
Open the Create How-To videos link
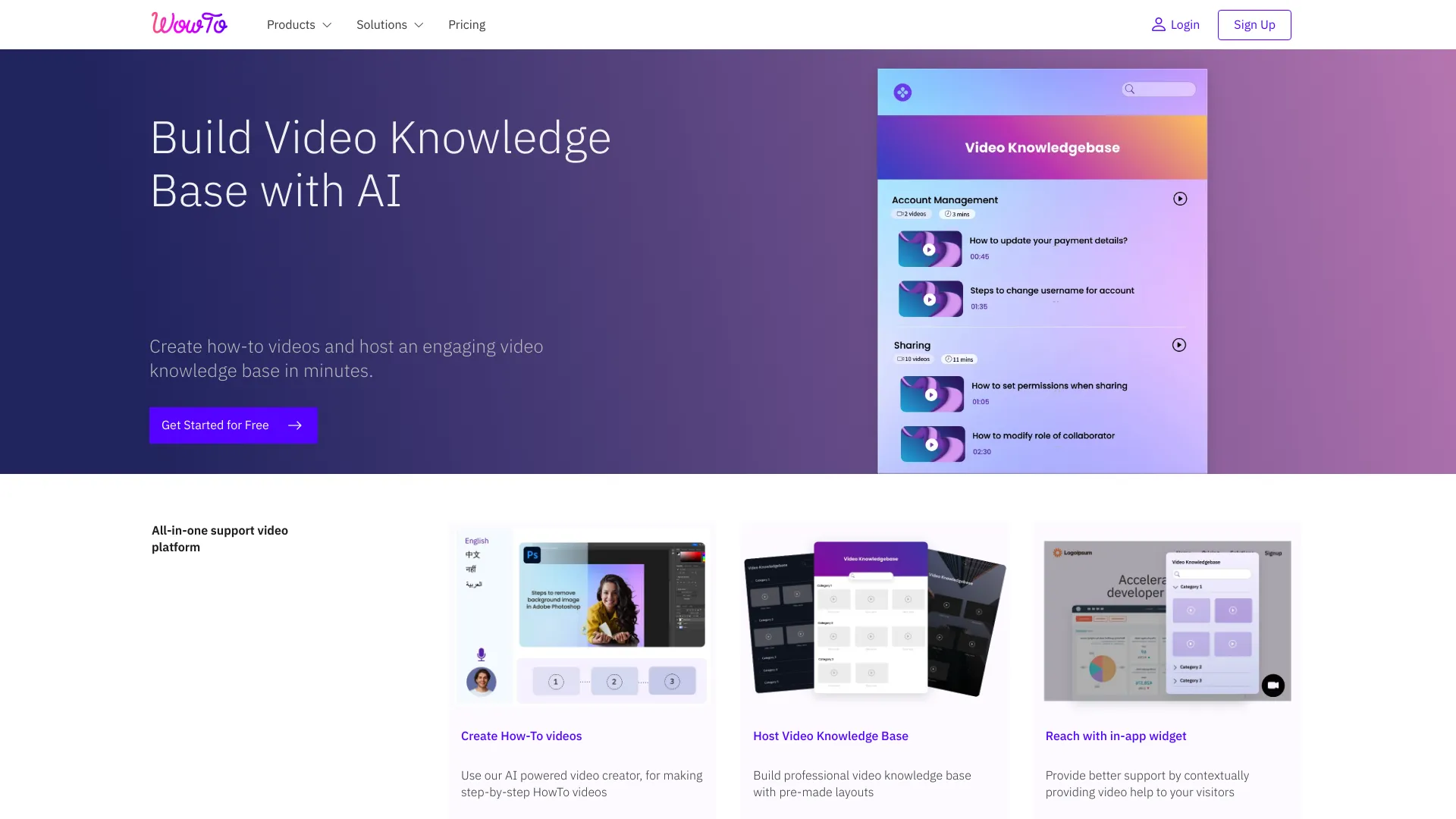click(521, 736)
